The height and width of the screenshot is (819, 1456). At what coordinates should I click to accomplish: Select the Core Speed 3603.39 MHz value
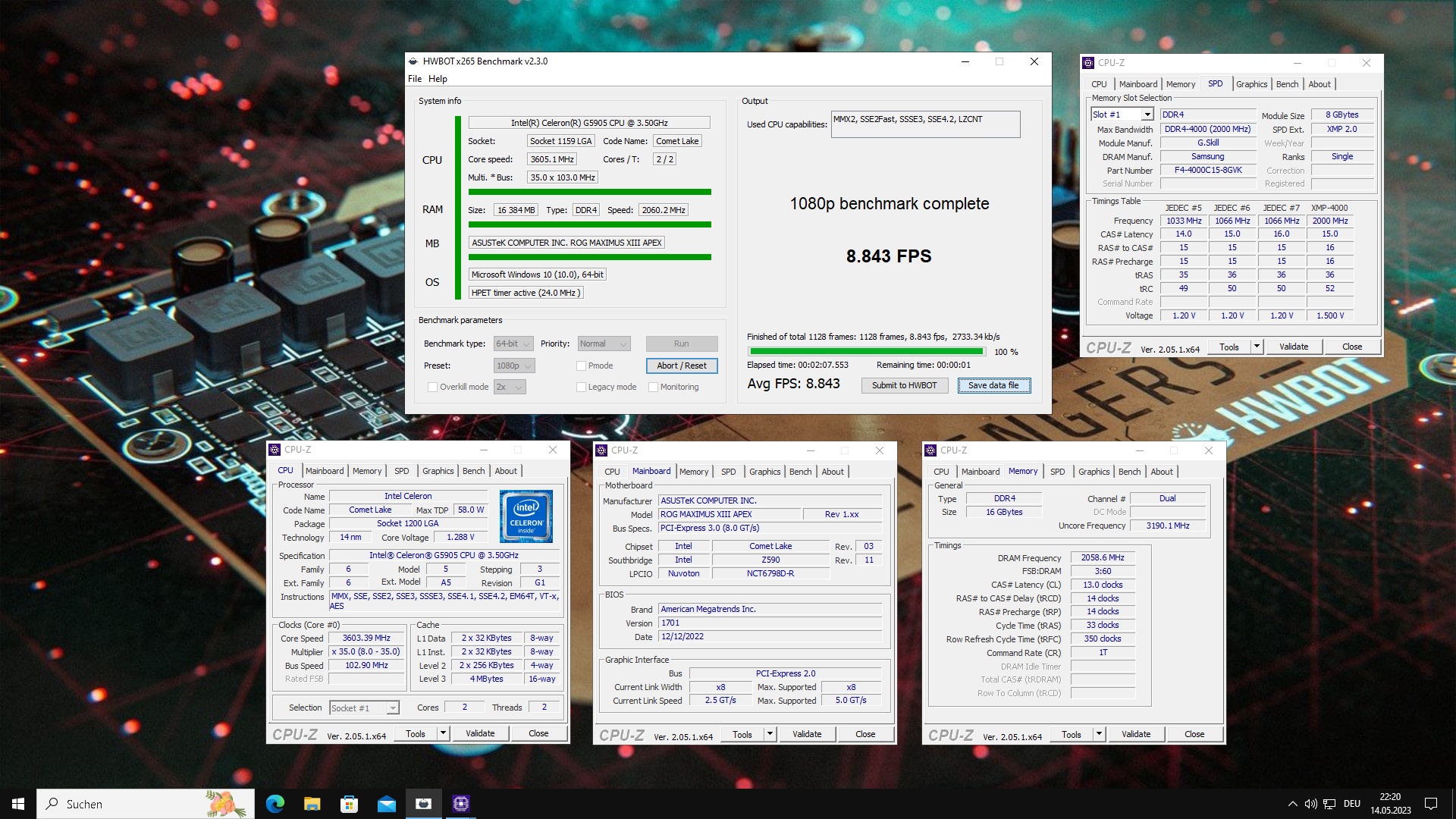(x=366, y=638)
